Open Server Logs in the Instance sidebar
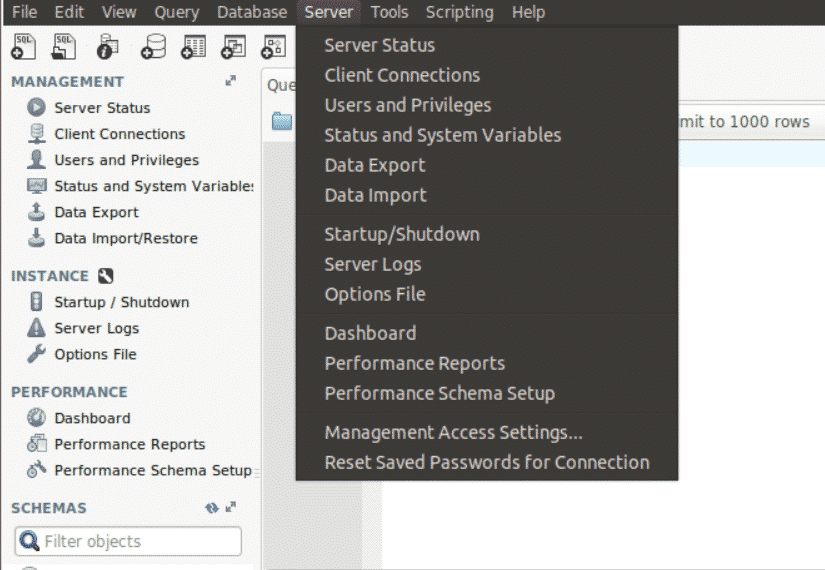This screenshot has height=570, width=825. coord(96,328)
